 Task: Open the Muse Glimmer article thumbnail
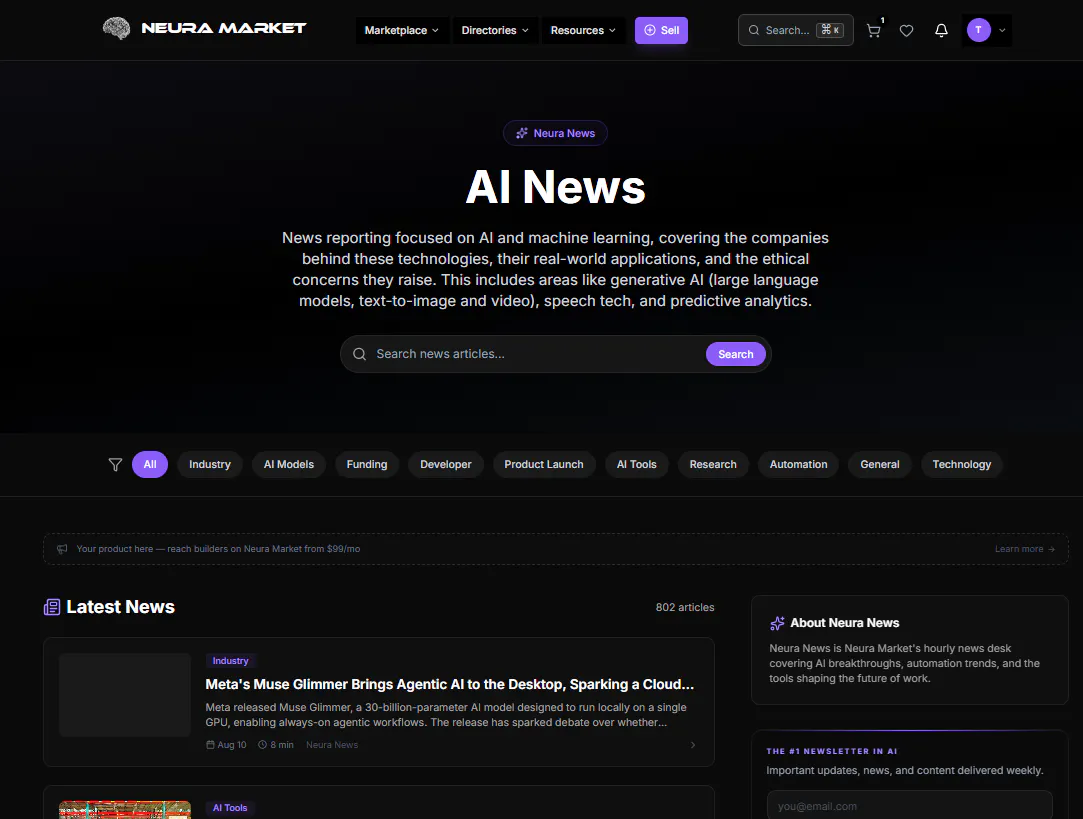[x=125, y=695]
